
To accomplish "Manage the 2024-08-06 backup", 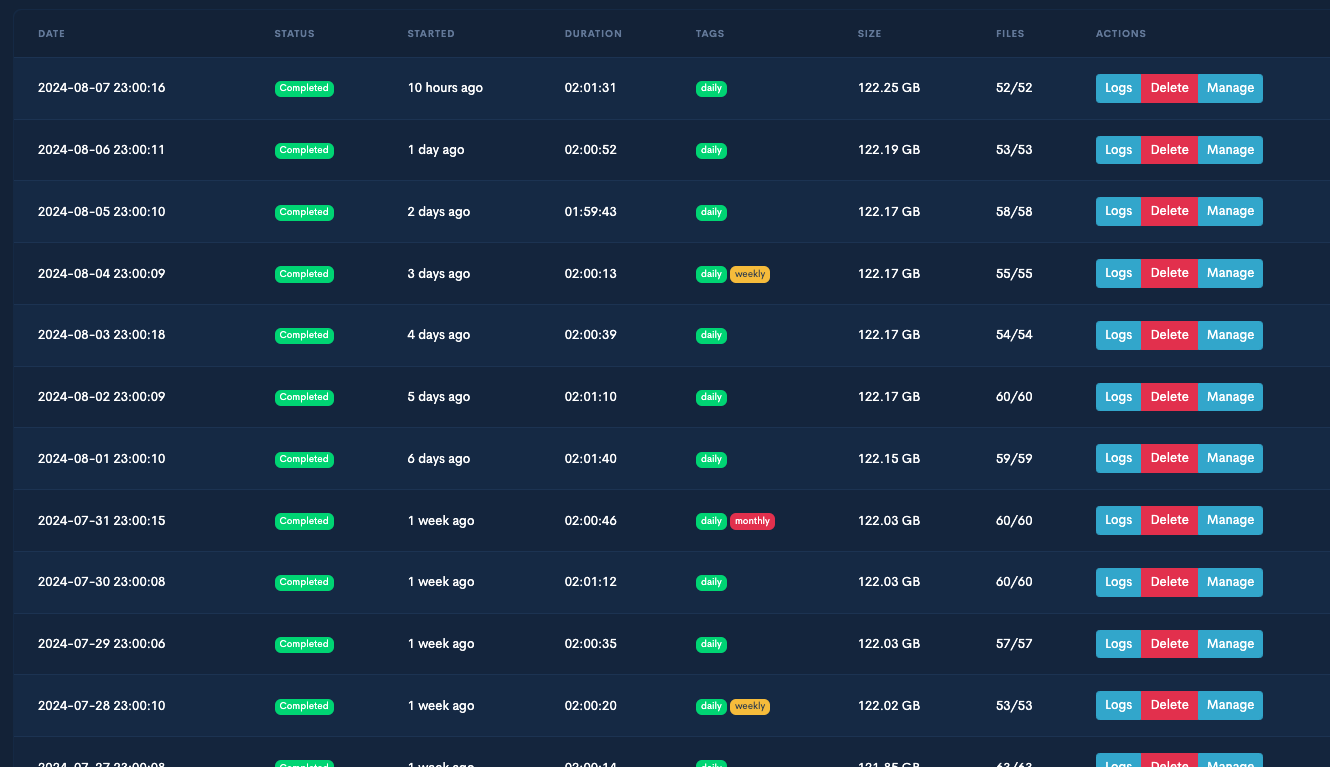I will (x=1230, y=150).
